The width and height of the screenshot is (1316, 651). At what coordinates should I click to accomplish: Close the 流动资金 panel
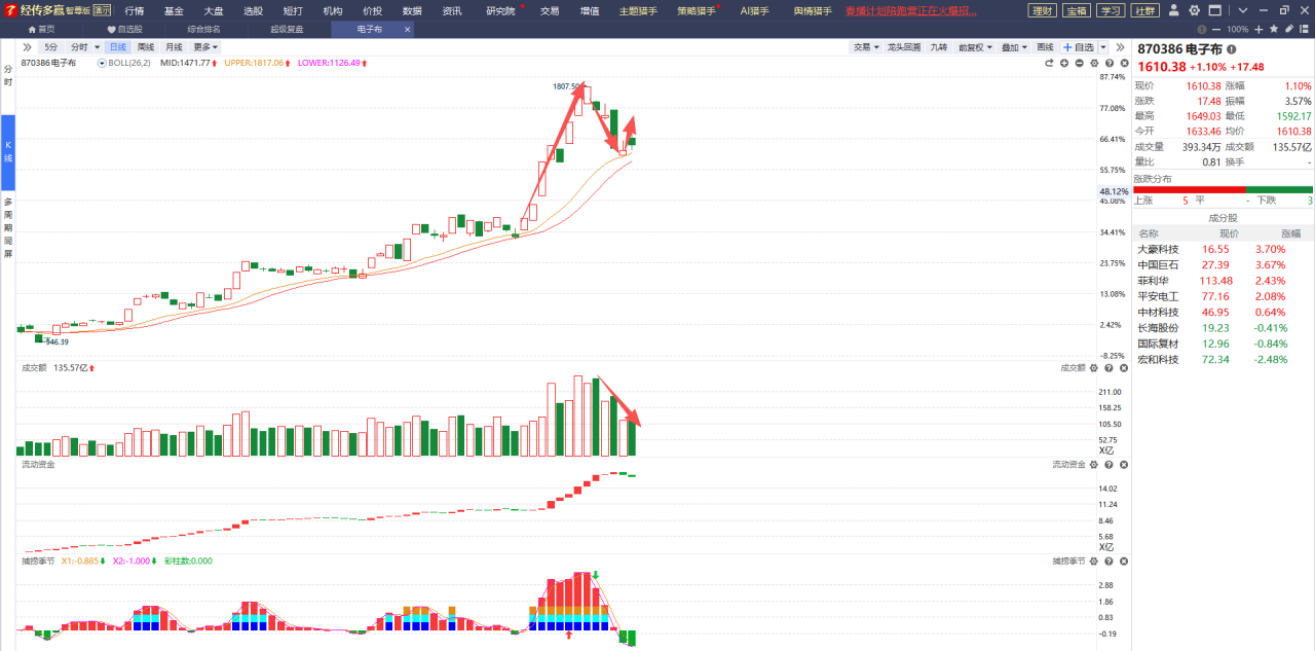coord(1124,464)
